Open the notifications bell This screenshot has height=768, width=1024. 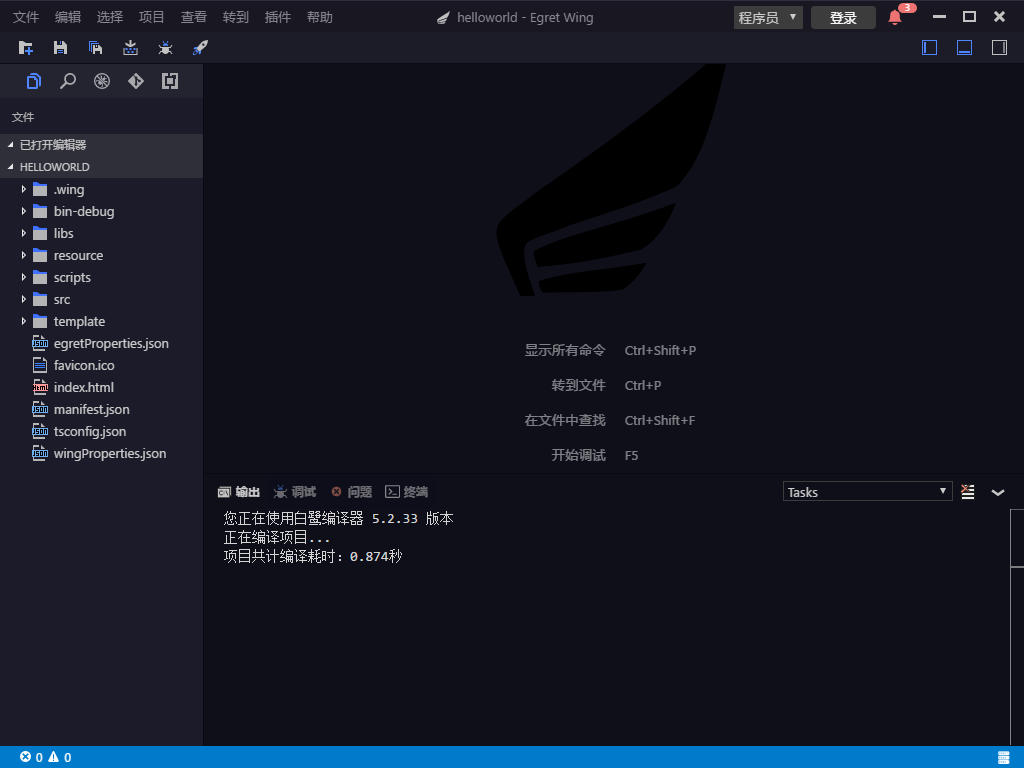[895, 17]
